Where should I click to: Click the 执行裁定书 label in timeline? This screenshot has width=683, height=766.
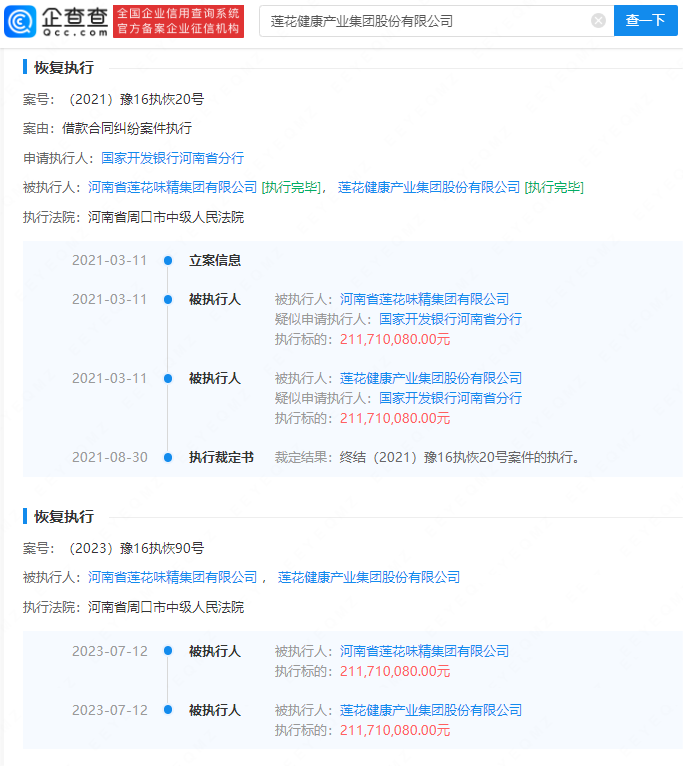[221, 458]
